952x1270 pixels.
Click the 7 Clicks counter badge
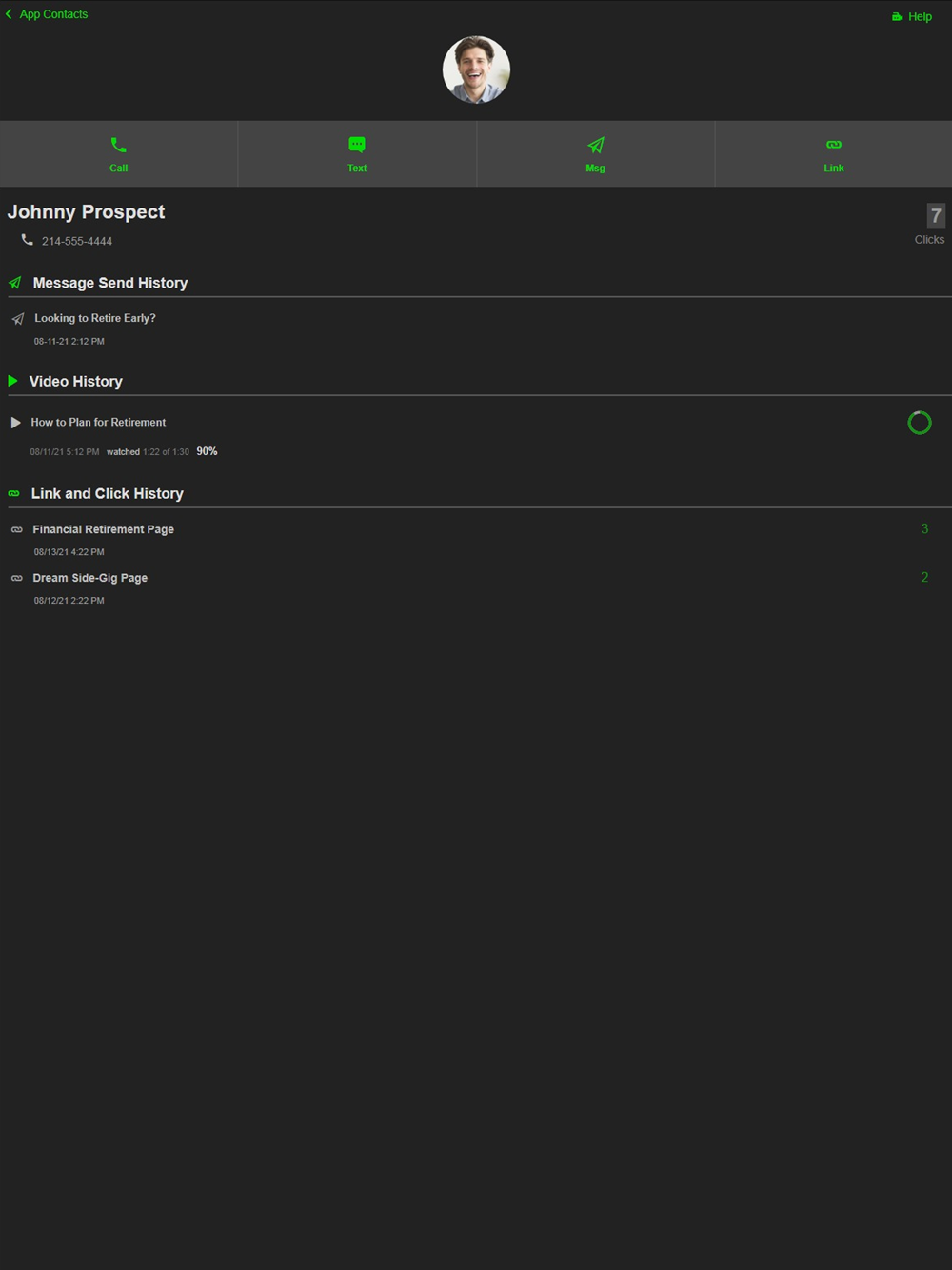tap(936, 216)
